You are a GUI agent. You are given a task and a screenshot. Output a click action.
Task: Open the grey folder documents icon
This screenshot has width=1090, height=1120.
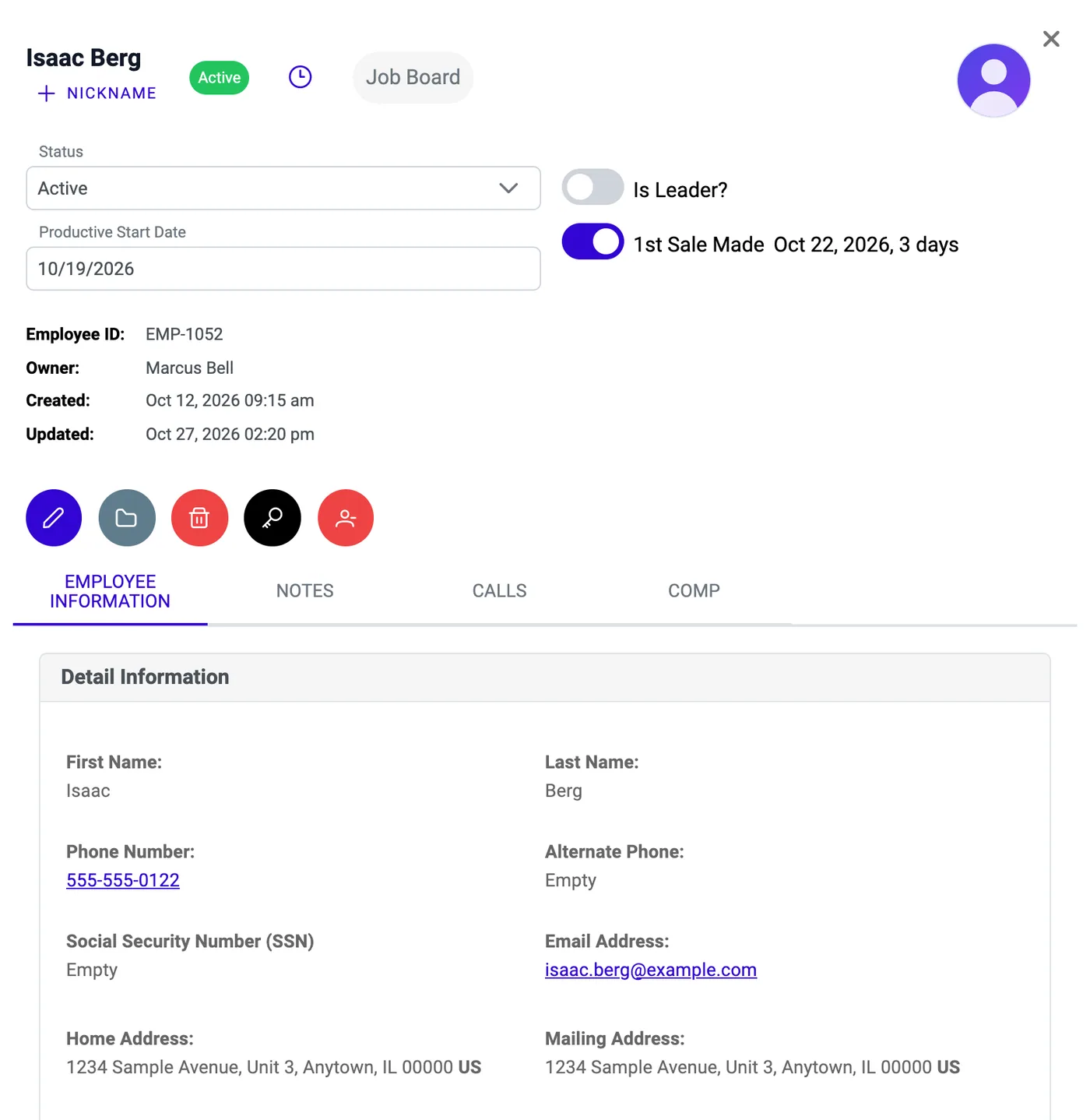pos(127,518)
